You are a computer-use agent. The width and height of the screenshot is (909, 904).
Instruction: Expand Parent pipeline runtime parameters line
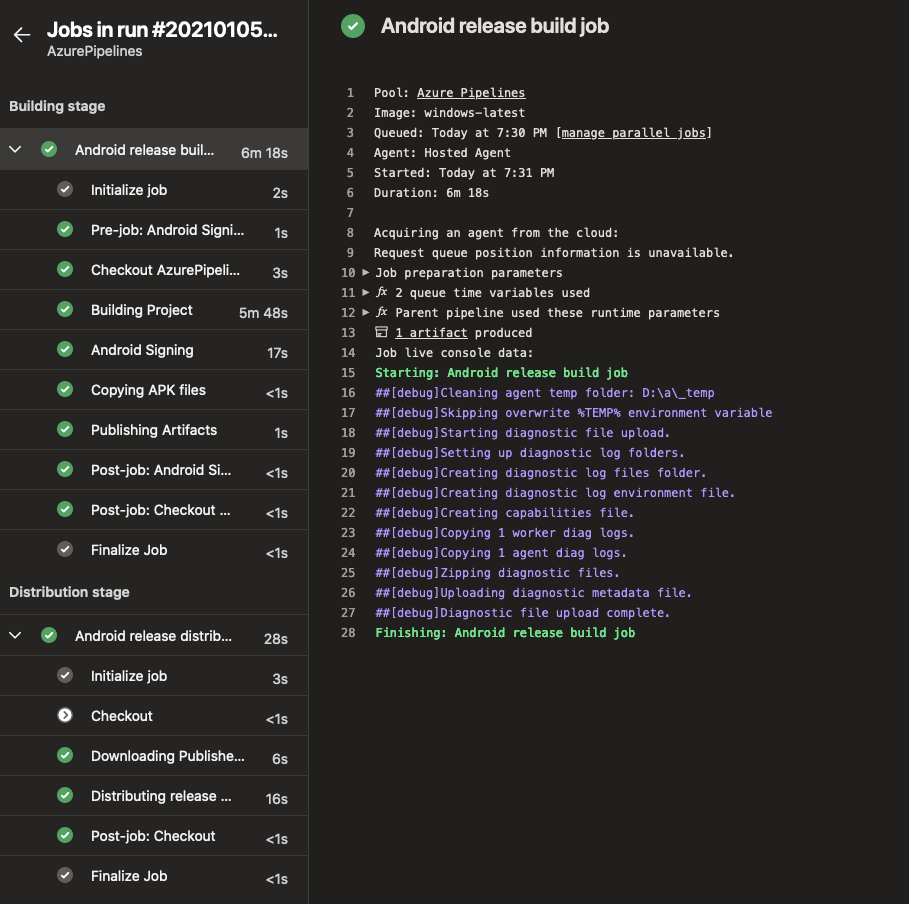tap(366, 313)
